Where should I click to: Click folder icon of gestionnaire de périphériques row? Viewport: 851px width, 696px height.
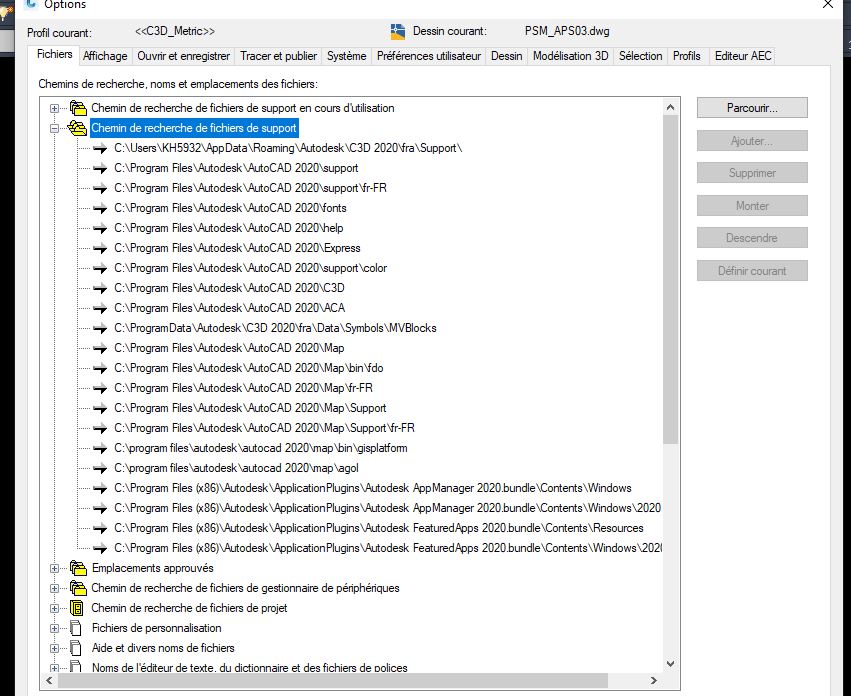point(78,588)
